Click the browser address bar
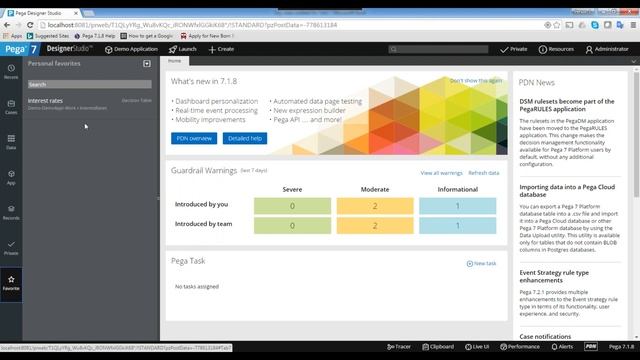 291,25
